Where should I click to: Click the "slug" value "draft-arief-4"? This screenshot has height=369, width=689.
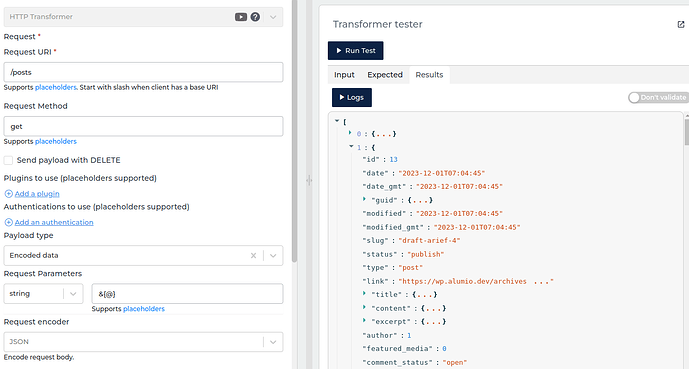[429, 241]
